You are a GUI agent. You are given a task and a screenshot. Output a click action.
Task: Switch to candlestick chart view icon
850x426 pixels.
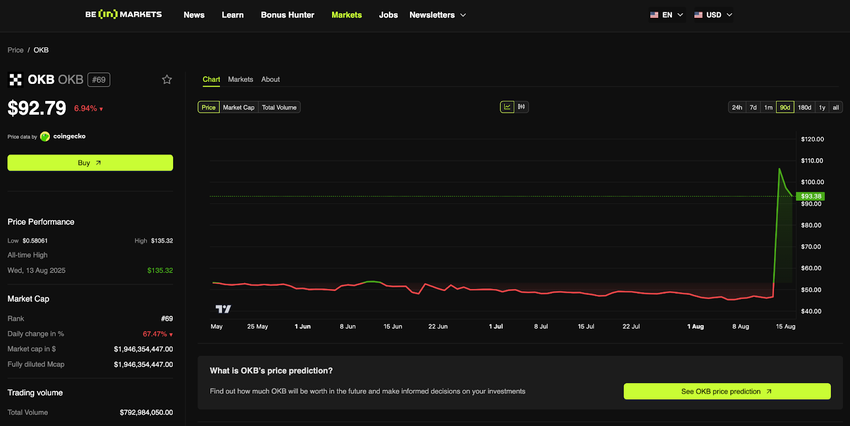pyautogui.click(x=522, y=107)
